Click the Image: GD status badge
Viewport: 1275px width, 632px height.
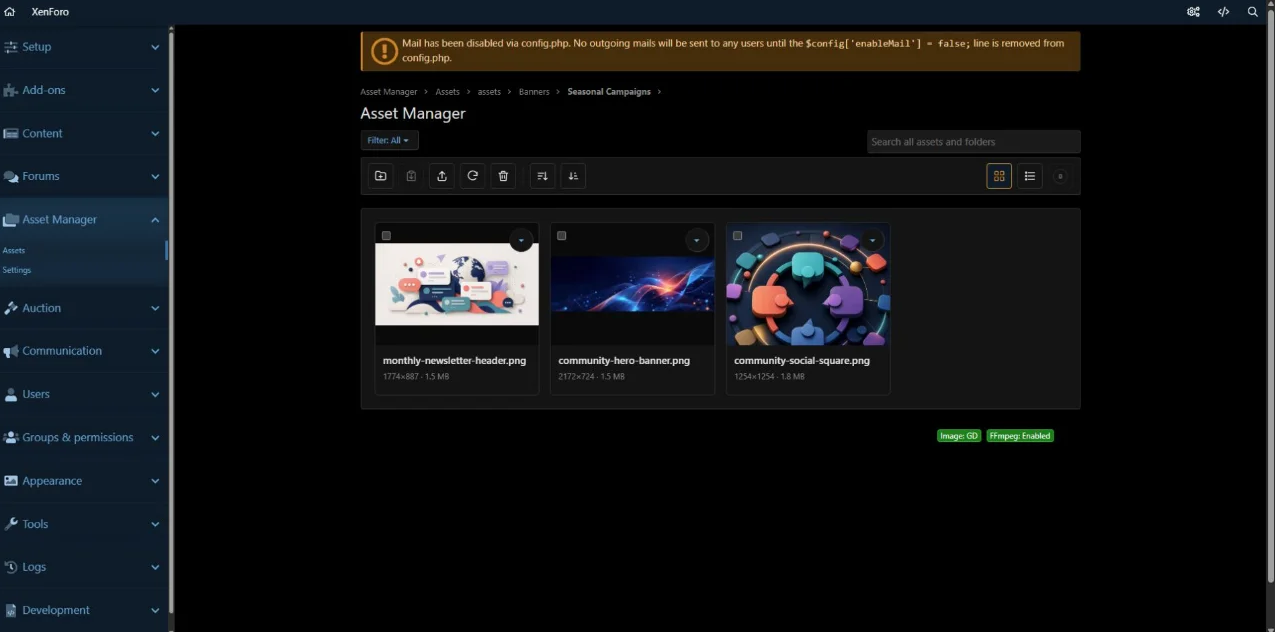[x=959, y=436]
